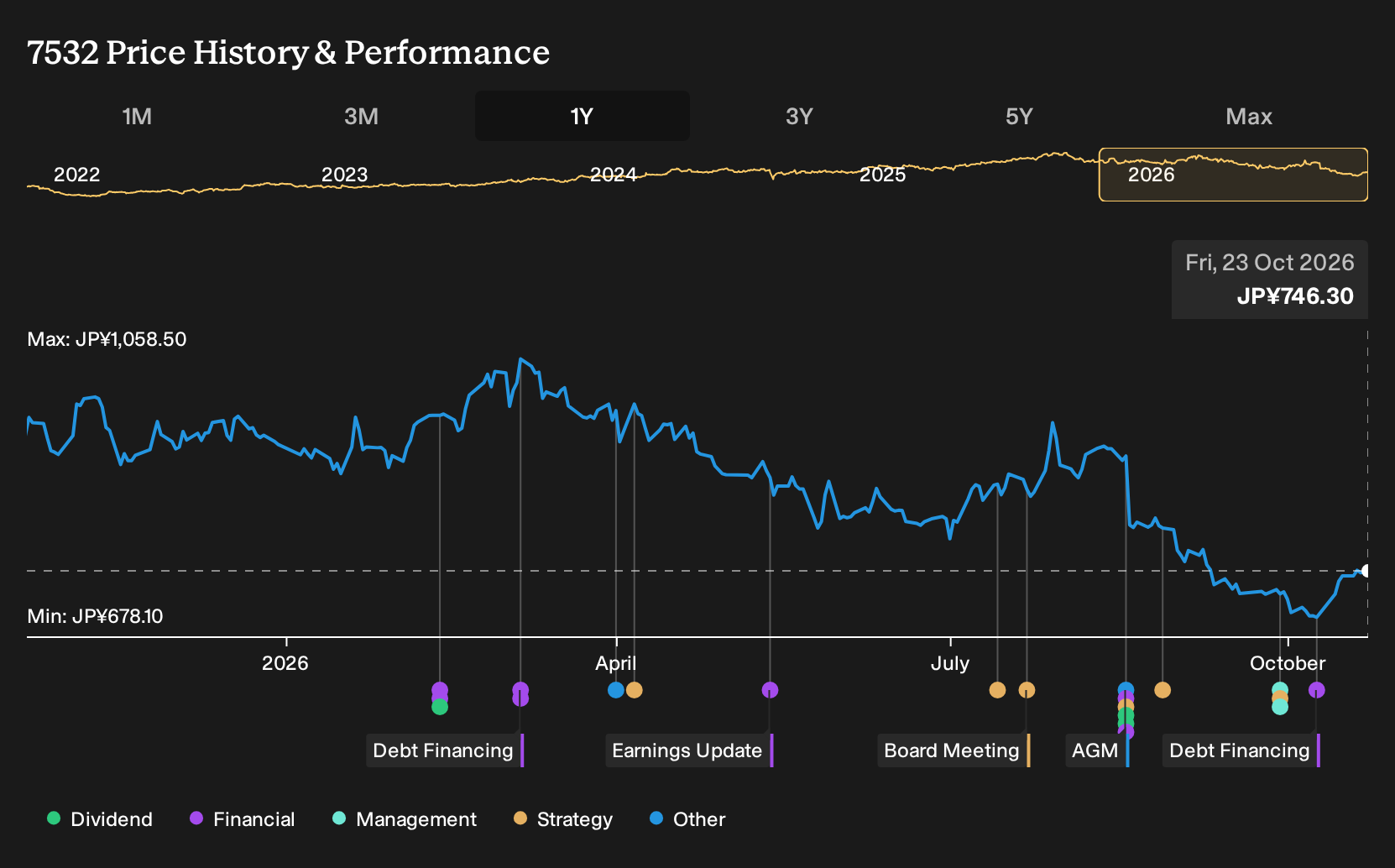Viewport: 1395px width, 868px height.
Task: Open the Earnings Update event label
Action: pos(689,750)
